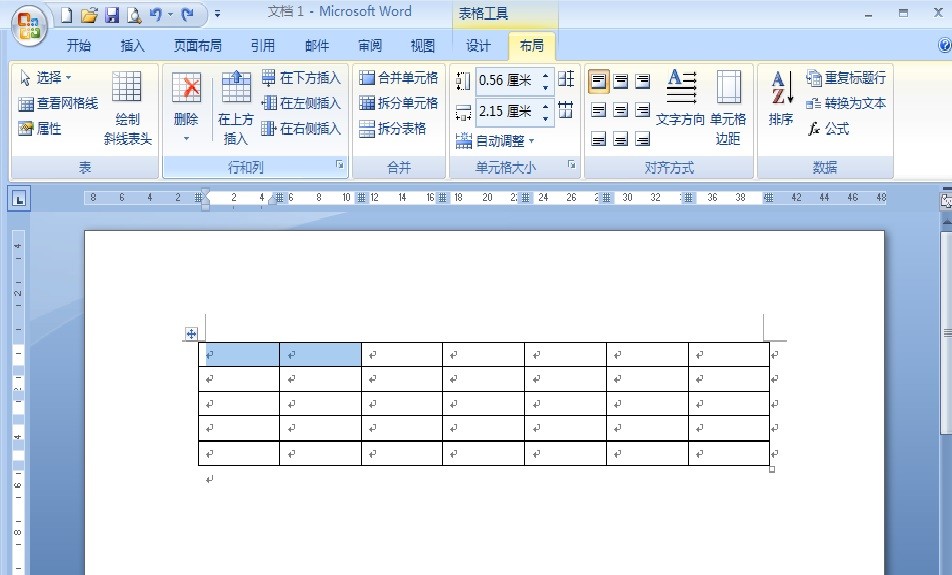Select align center icon

click(620, 110)
